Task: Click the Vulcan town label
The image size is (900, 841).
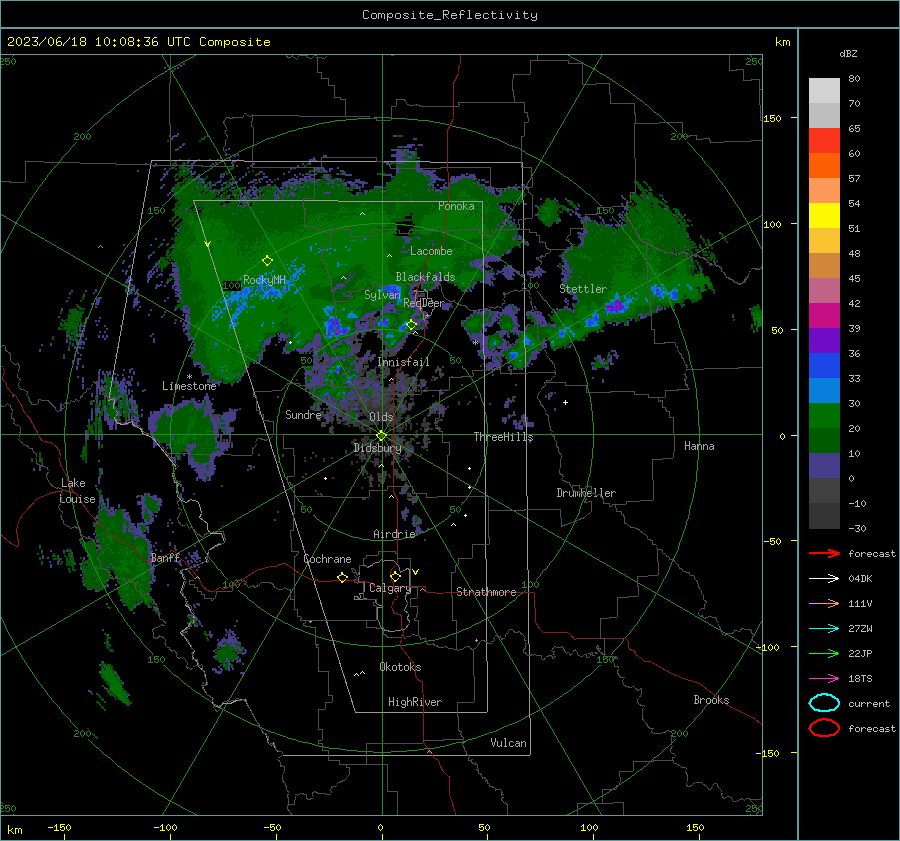Action: click(509, 743)
